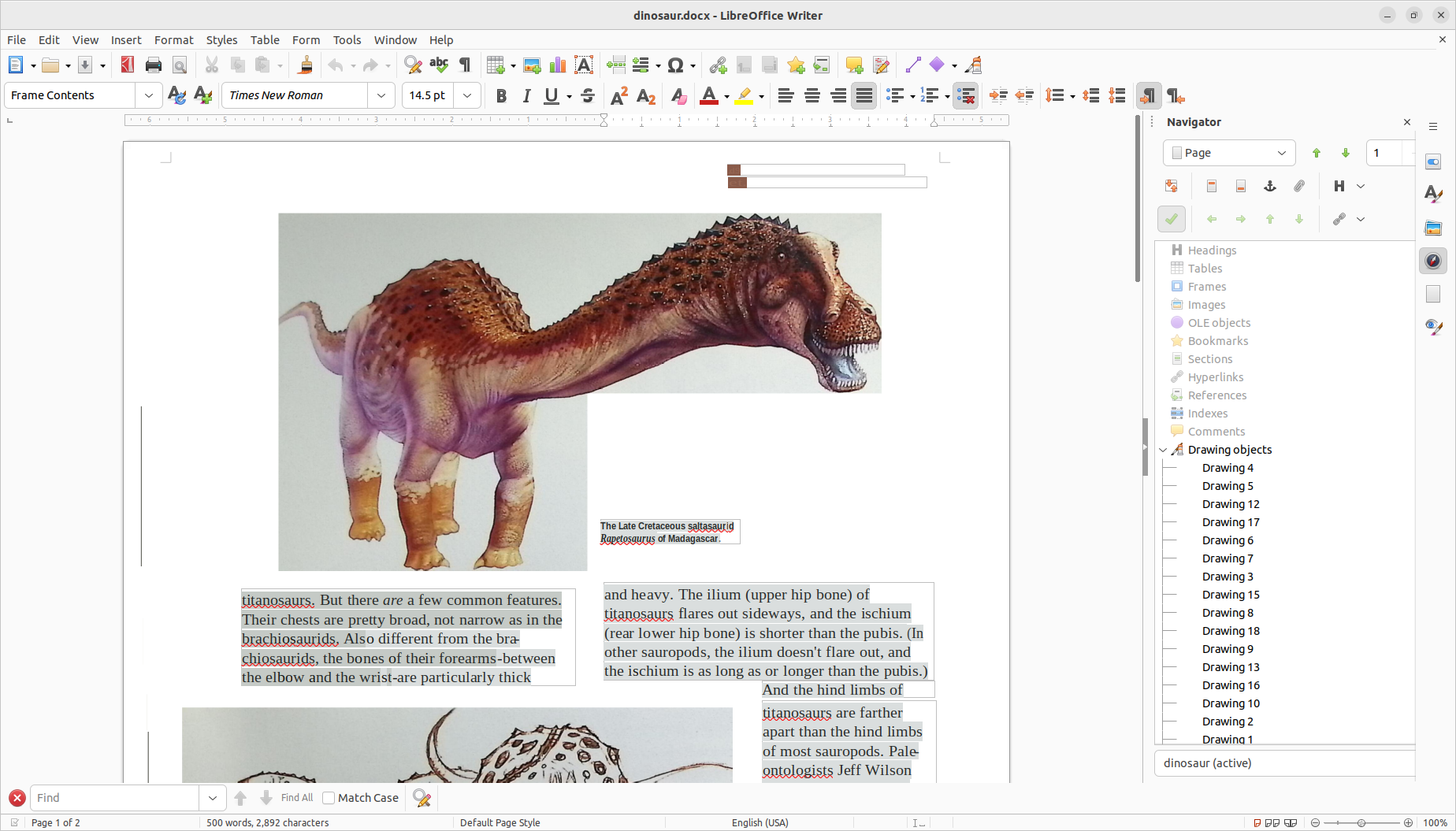Clone formatting with paintbrush icon
The image size is (1456, 831).
click(306, 65)
